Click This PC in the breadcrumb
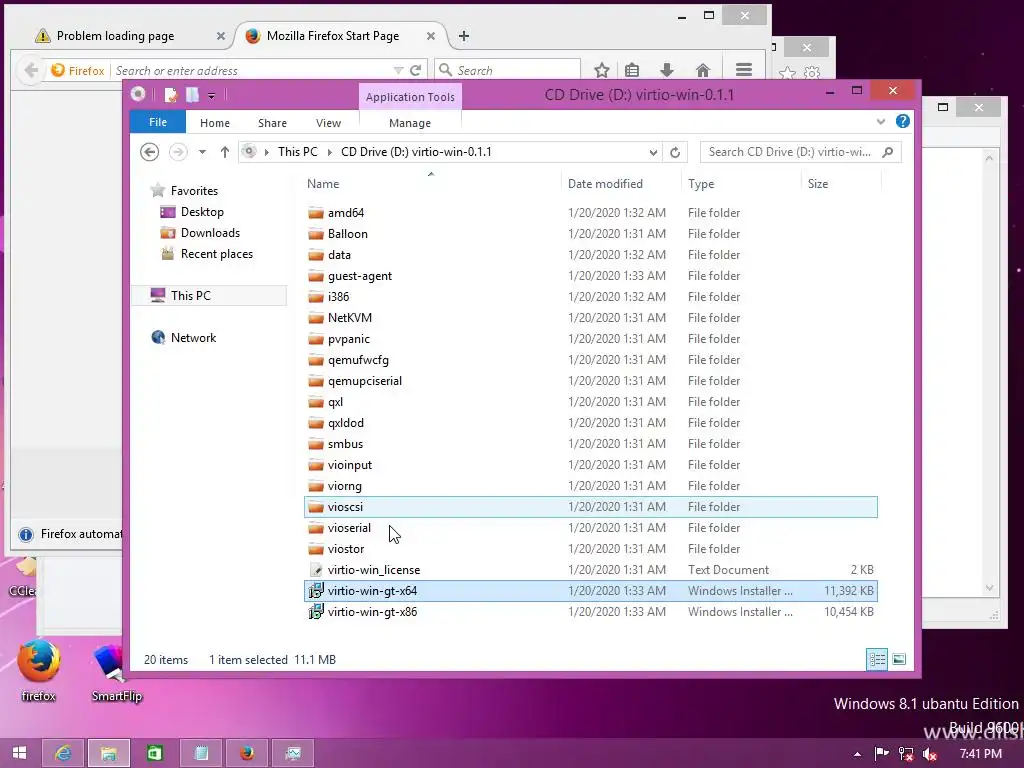 (298, 152)
